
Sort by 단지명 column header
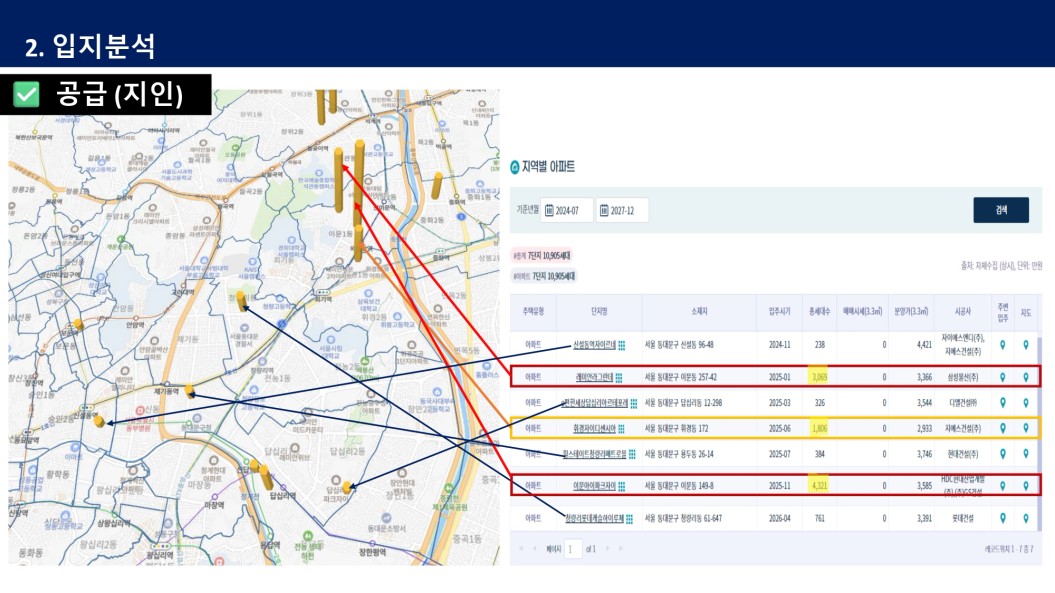point(599,312)
